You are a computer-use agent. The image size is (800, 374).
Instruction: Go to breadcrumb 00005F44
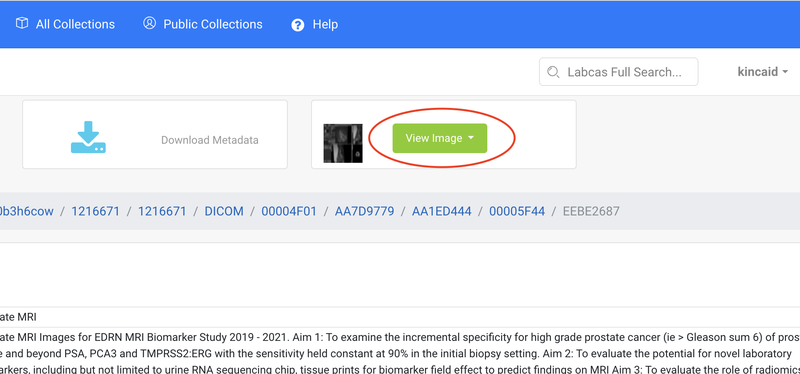[517, 211]
